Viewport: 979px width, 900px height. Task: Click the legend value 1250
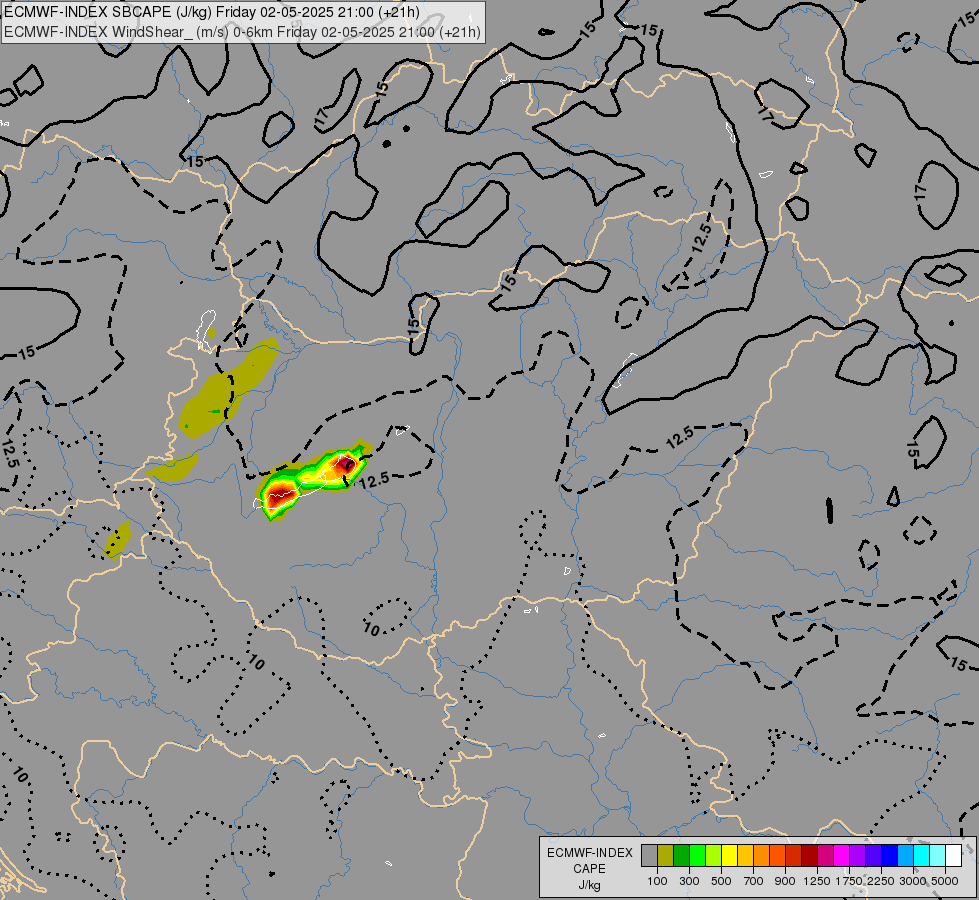click(817, 881)
